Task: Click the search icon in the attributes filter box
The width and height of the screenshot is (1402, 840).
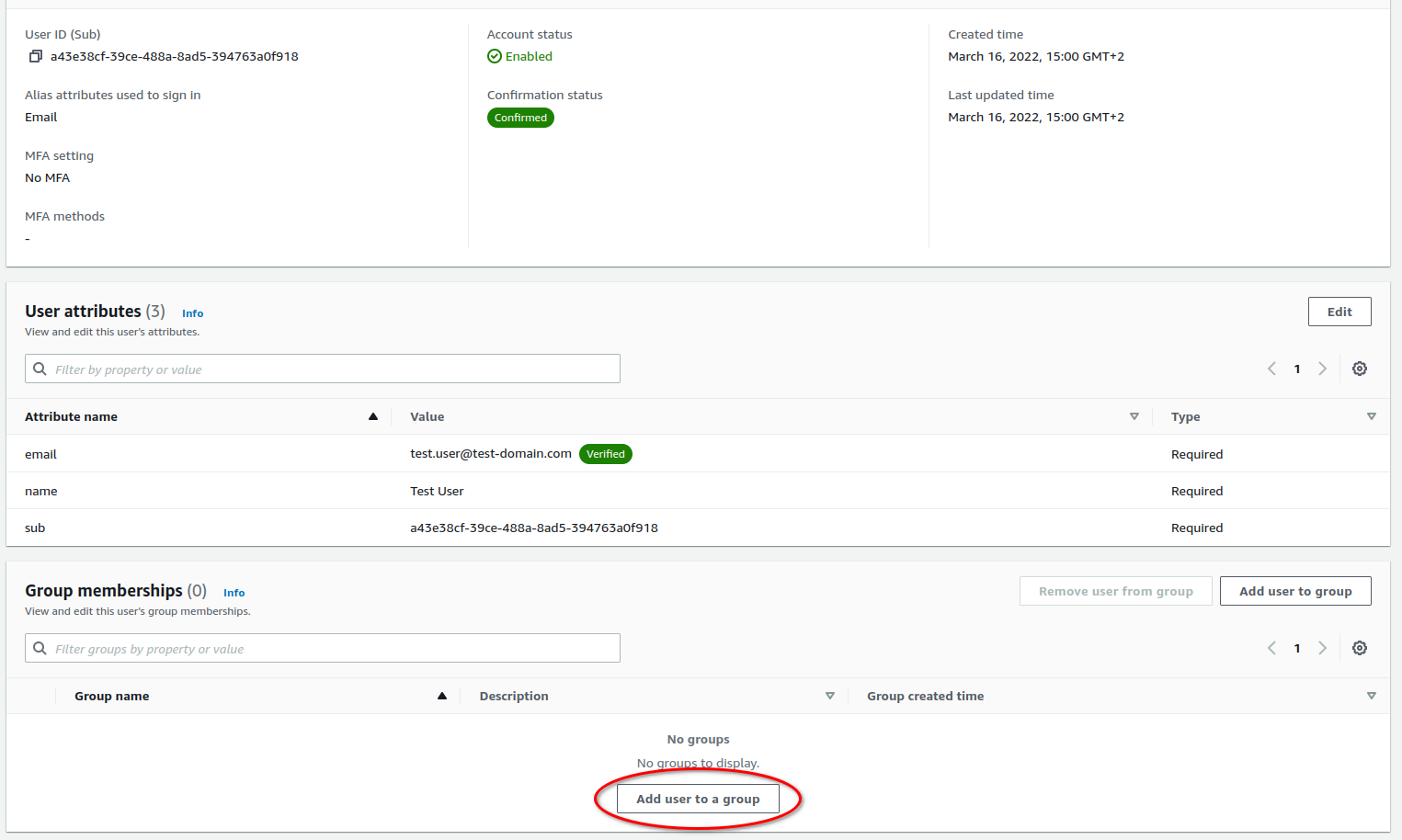Action: click(40, 368)
